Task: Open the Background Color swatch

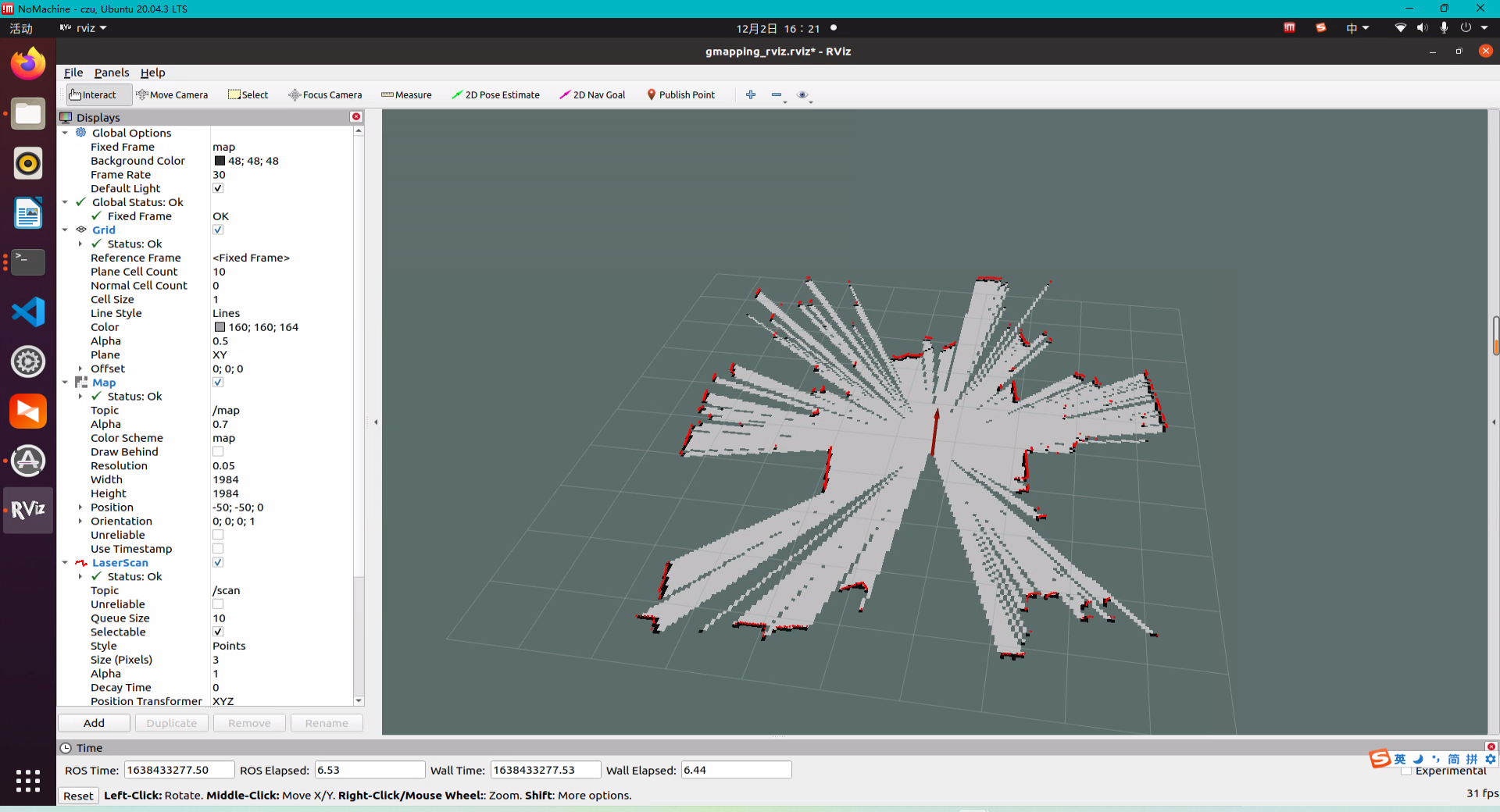Action: coord(220,161)
